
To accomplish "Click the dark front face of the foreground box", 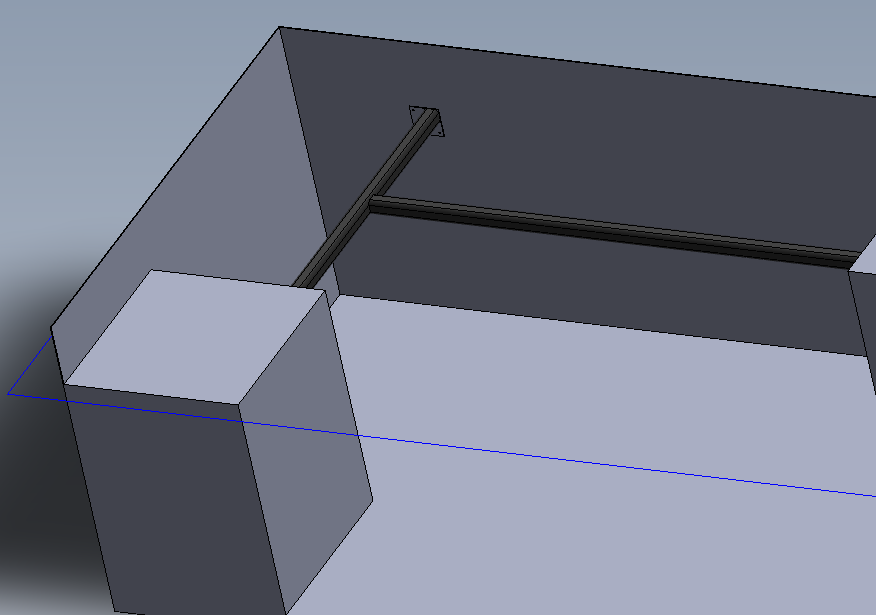I will [170, 500].
